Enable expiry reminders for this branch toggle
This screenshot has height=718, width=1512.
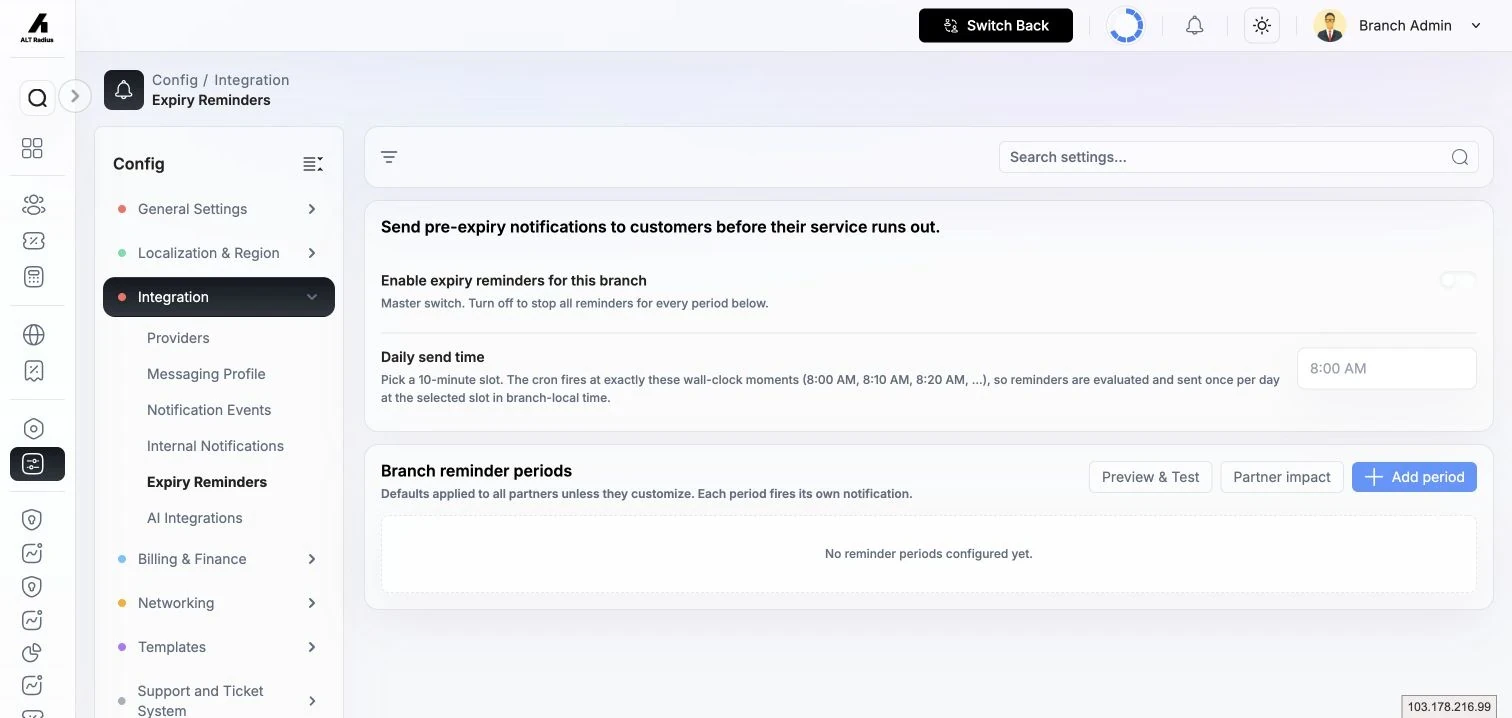[1458, 281]
